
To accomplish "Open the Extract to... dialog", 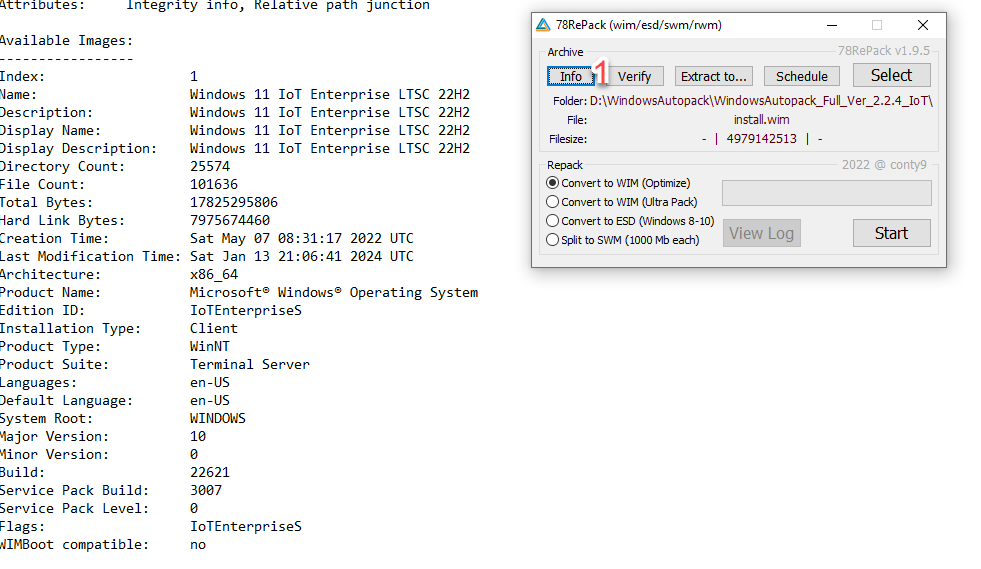I will [x=713, y=76].
